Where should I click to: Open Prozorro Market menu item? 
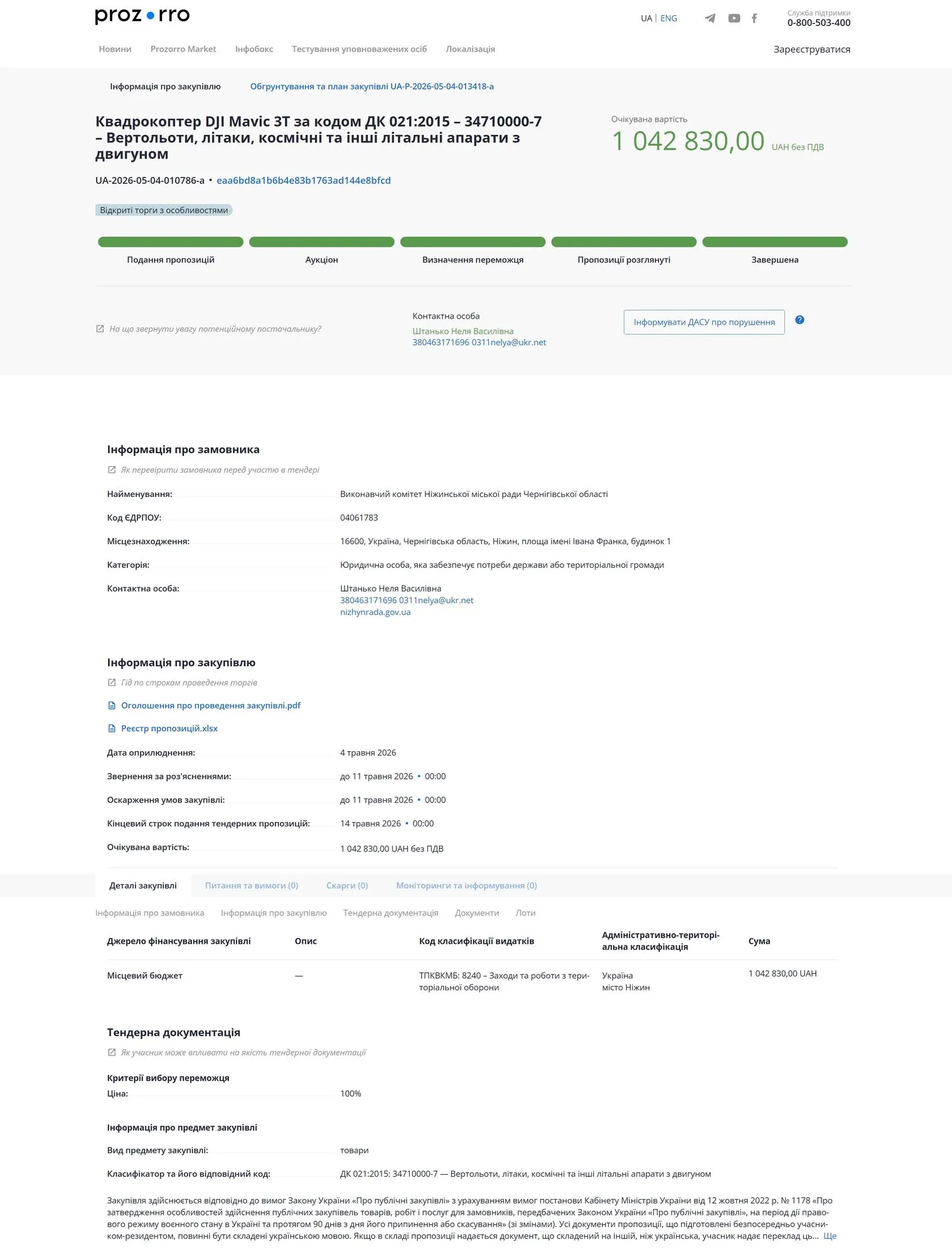point(183,49)
